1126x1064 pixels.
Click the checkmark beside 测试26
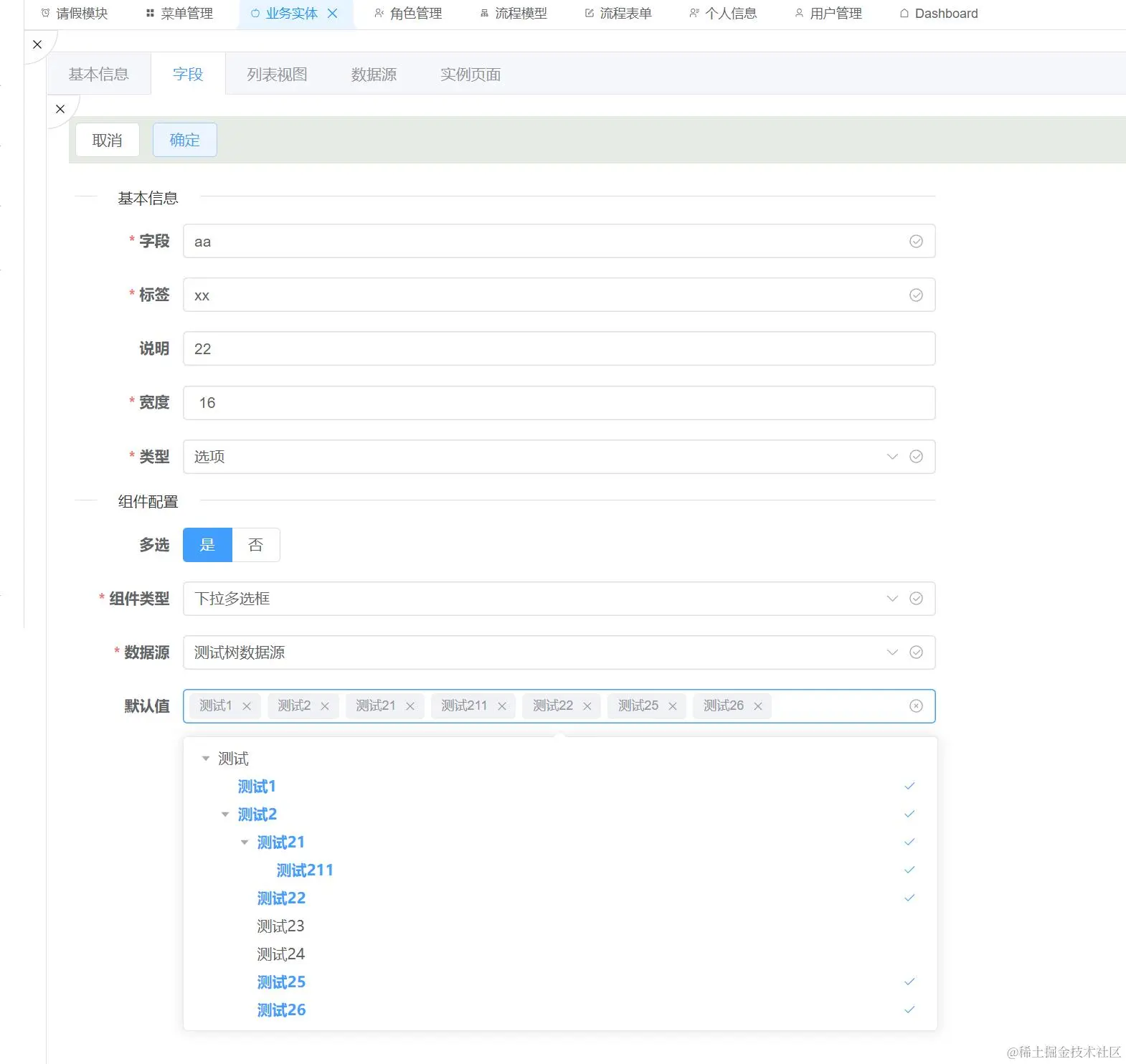[x=909, y=1010]
